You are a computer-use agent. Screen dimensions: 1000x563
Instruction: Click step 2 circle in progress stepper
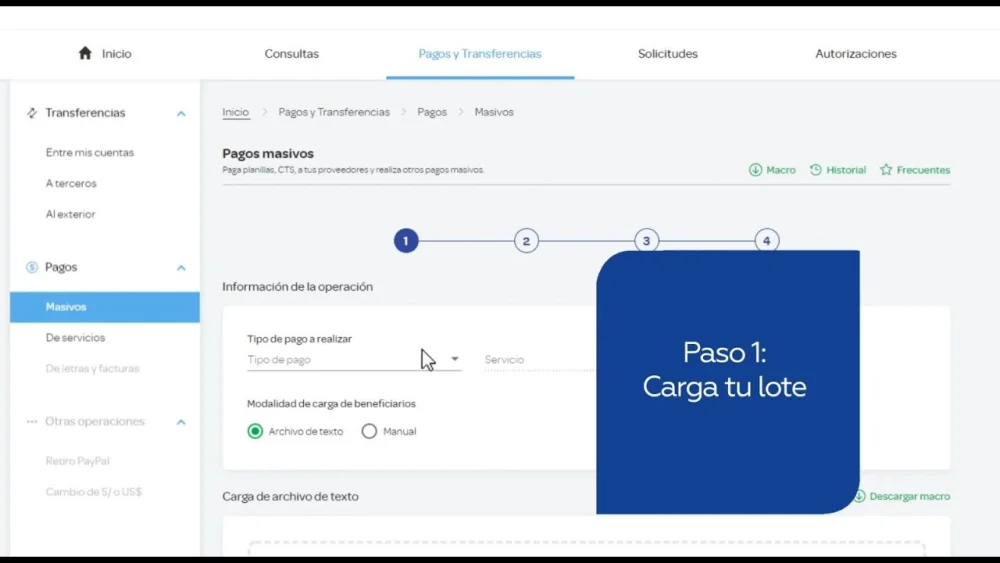[x=526, y=241]
